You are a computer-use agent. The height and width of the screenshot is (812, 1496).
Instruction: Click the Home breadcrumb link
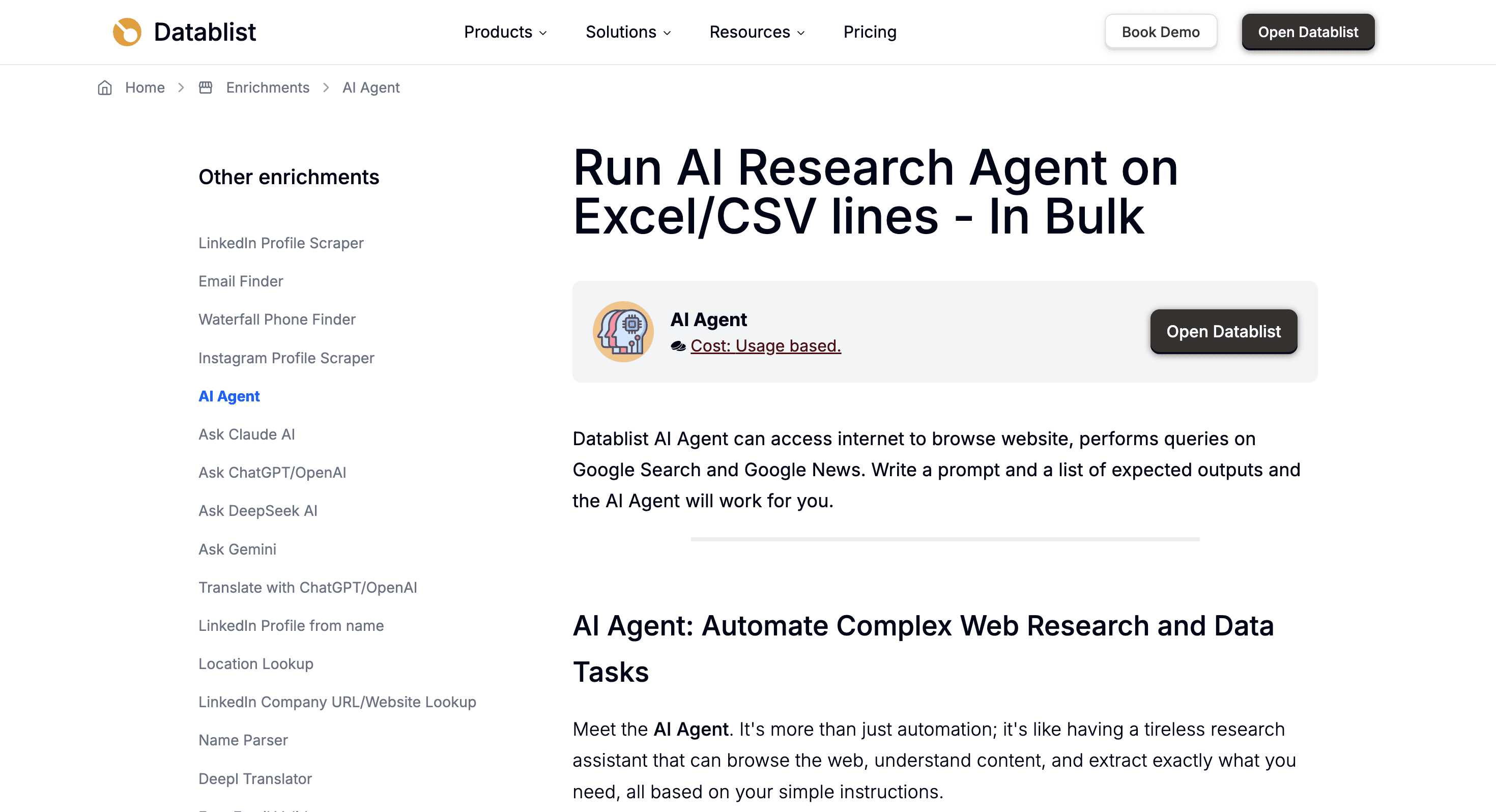(145, 88)
